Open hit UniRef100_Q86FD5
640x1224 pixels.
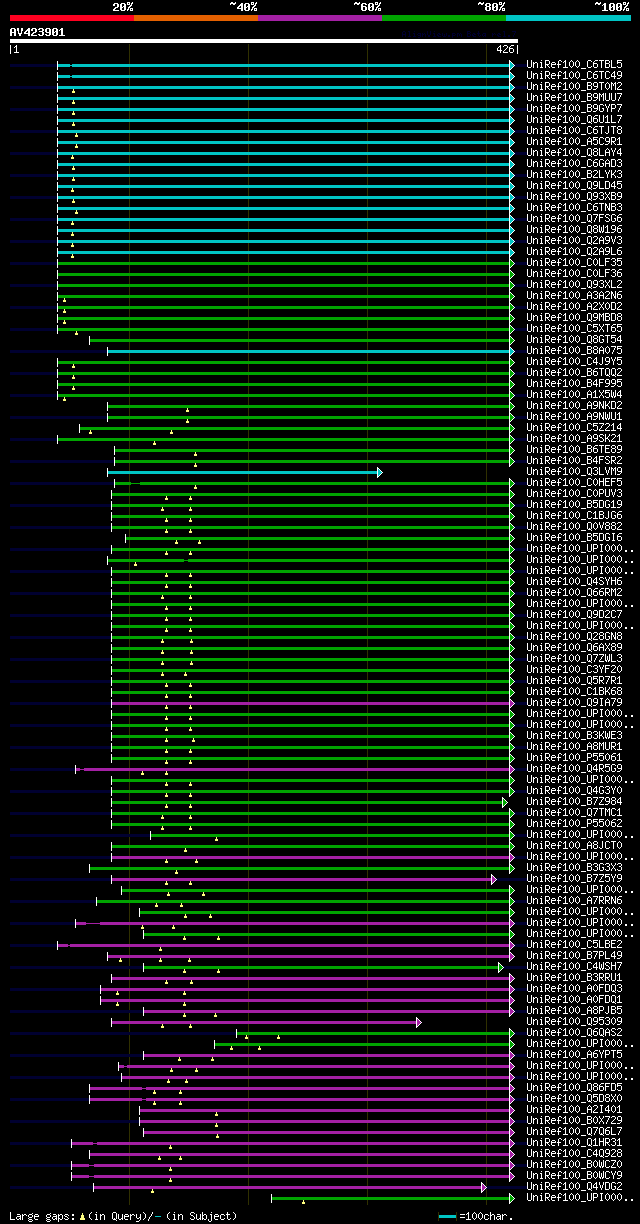(x=575, y=1088)
